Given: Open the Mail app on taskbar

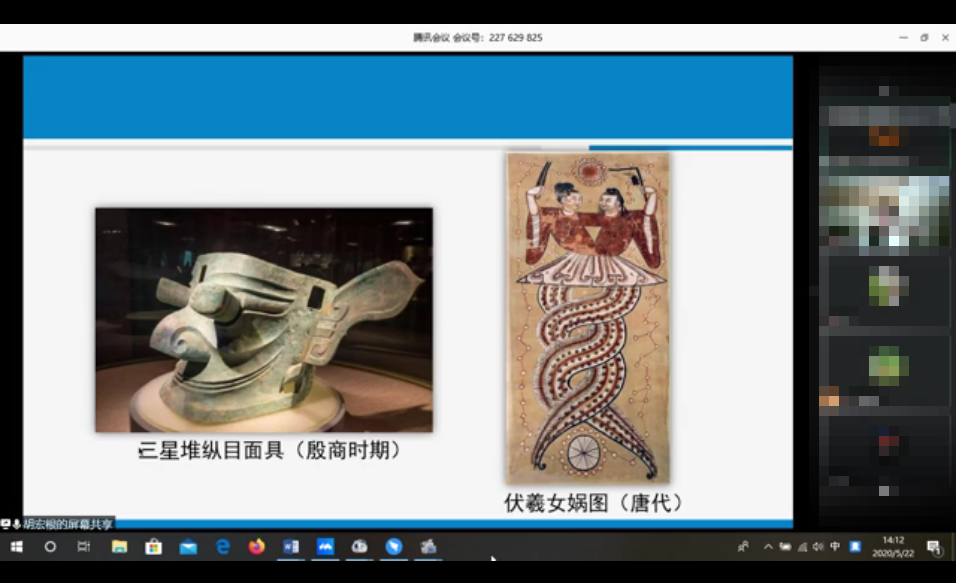Looking at the screenshot, I should (188, 547).
